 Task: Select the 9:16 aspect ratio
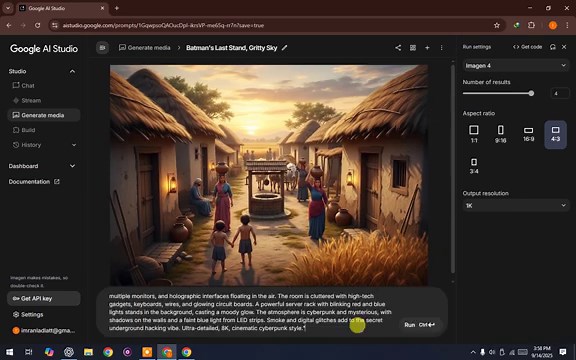pyautogui.click(x=501, y=134)
